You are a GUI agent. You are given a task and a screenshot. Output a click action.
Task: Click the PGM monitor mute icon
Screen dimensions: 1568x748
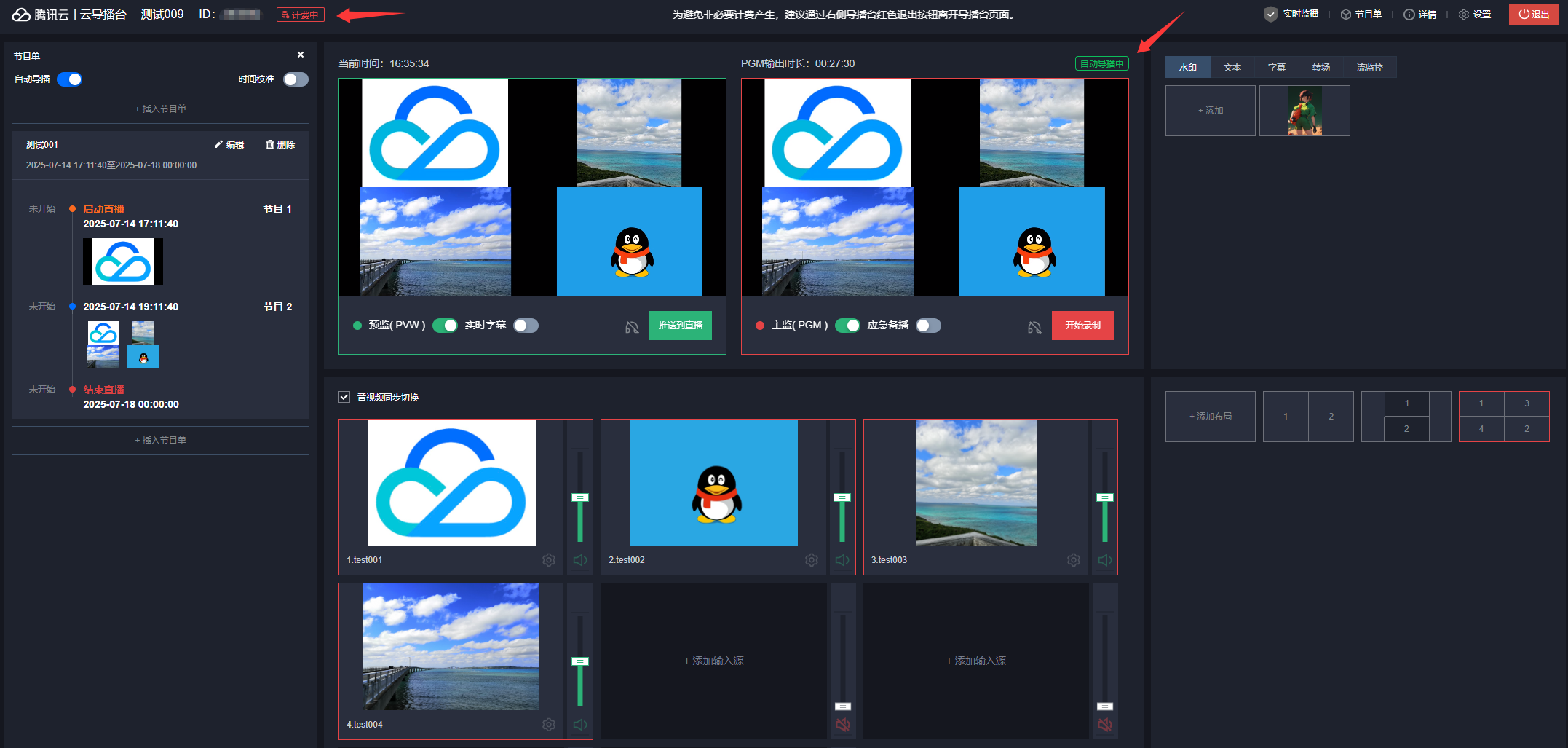1034,328
